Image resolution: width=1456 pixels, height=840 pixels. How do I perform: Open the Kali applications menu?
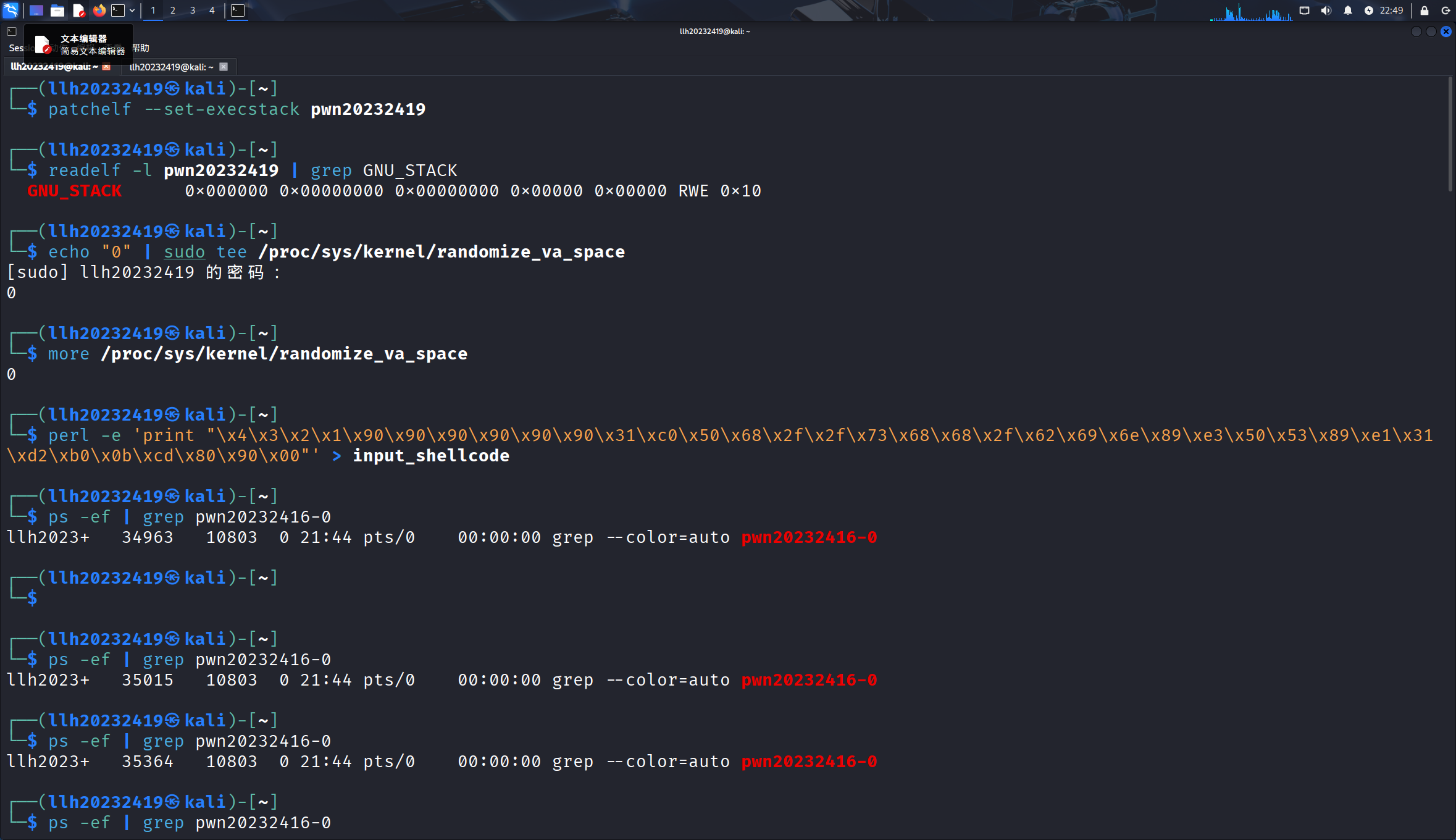pos(11,10)
